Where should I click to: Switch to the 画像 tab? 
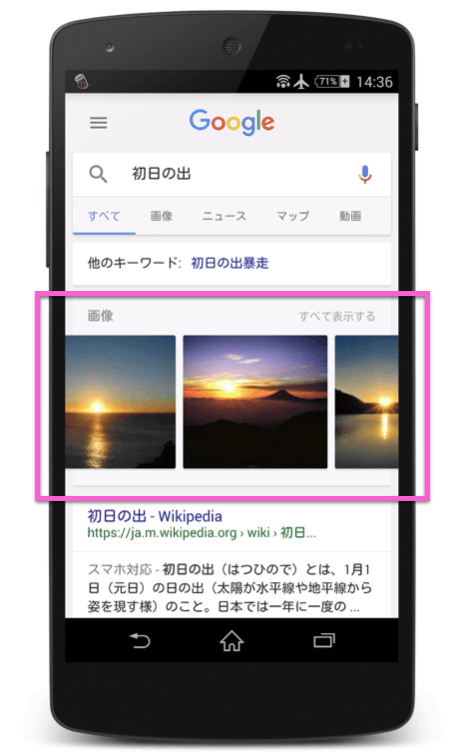click(x=161, y=216)
